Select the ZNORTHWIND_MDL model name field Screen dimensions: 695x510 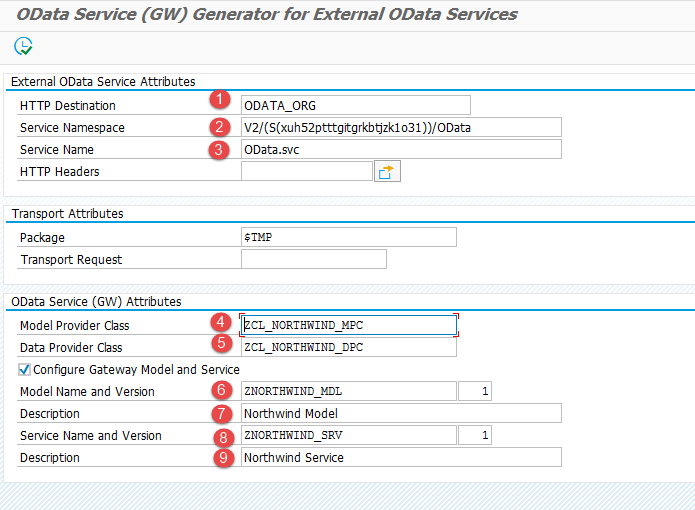(348, 391)
